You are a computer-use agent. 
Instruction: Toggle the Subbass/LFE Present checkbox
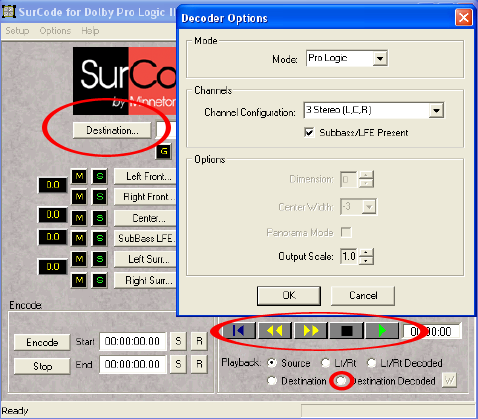point(309,132)
